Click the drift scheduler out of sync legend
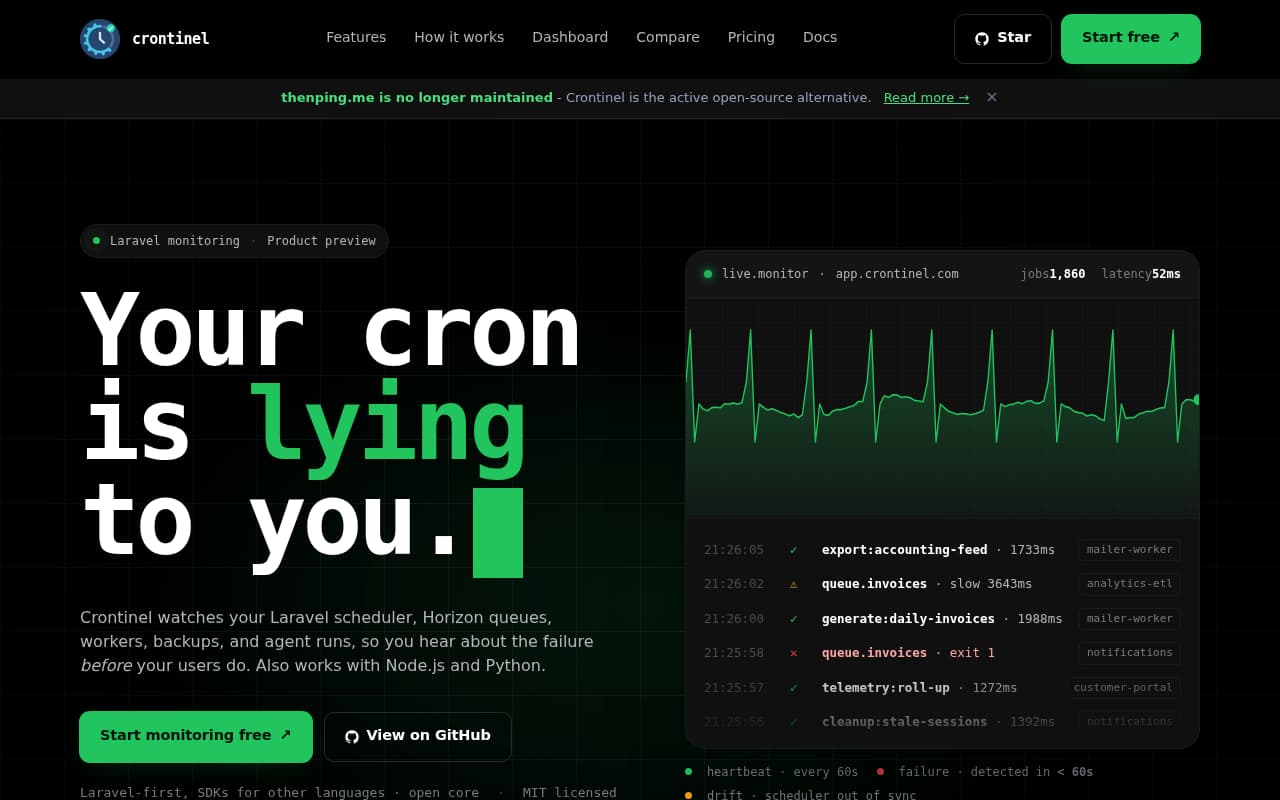Screen dimensions: 1280x800 (x=800, y=796)
